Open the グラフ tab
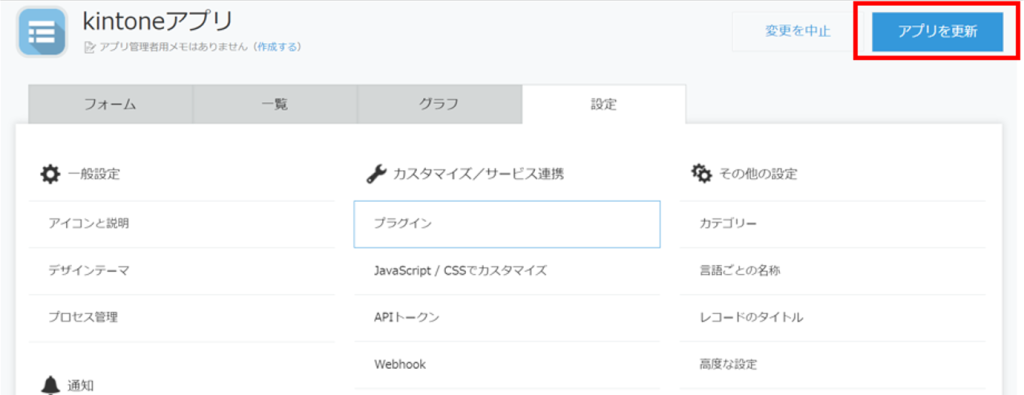The width and height of the screenshot is (1024, 395). pos(439,104)
